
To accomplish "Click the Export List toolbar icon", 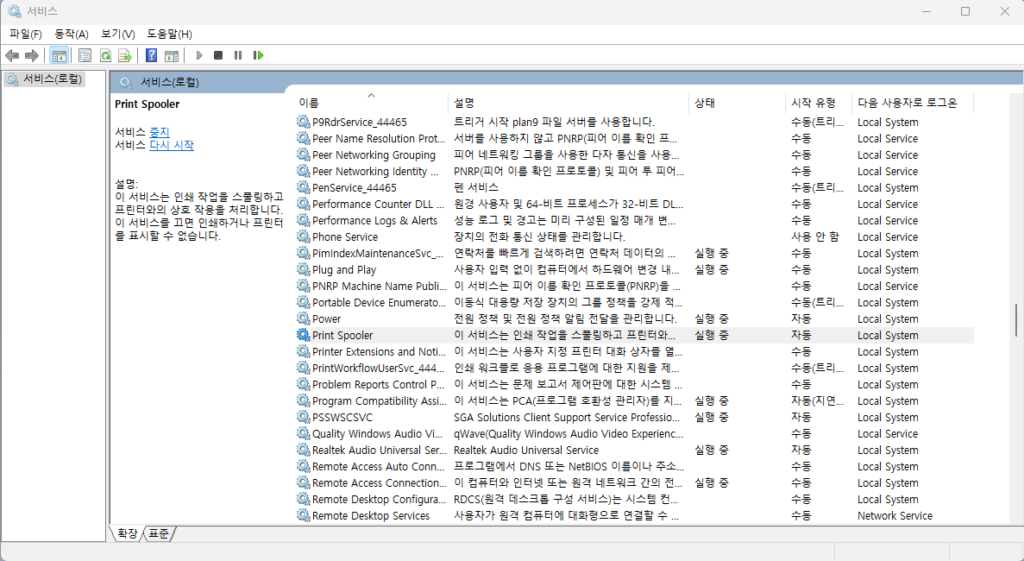I will coord(125,56).
